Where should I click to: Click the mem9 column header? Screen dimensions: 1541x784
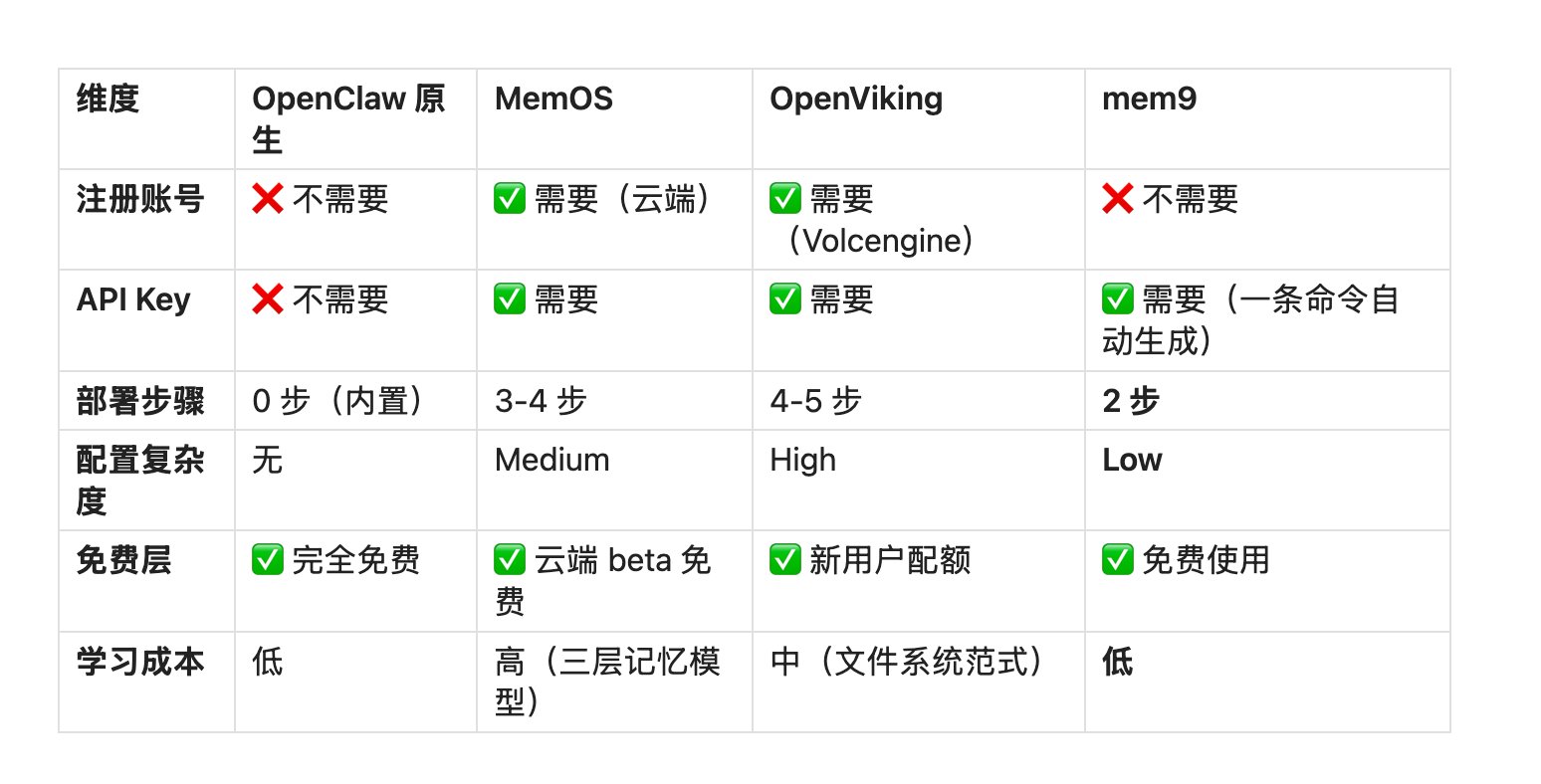tap(1149, 98)
